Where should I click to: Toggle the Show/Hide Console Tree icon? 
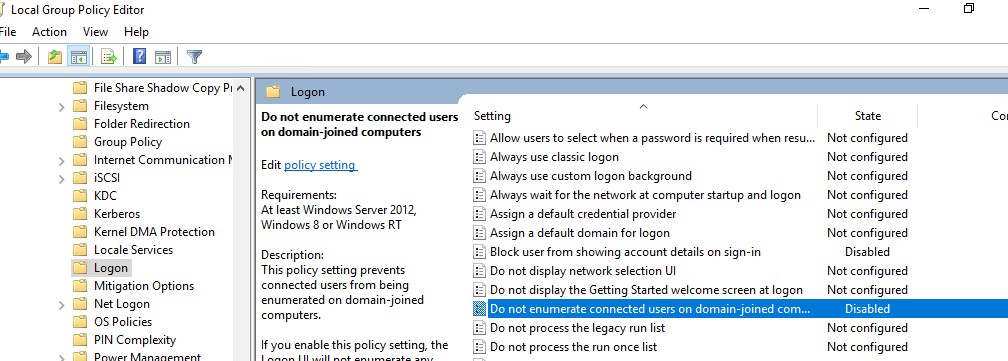click(x=79, y=57)
